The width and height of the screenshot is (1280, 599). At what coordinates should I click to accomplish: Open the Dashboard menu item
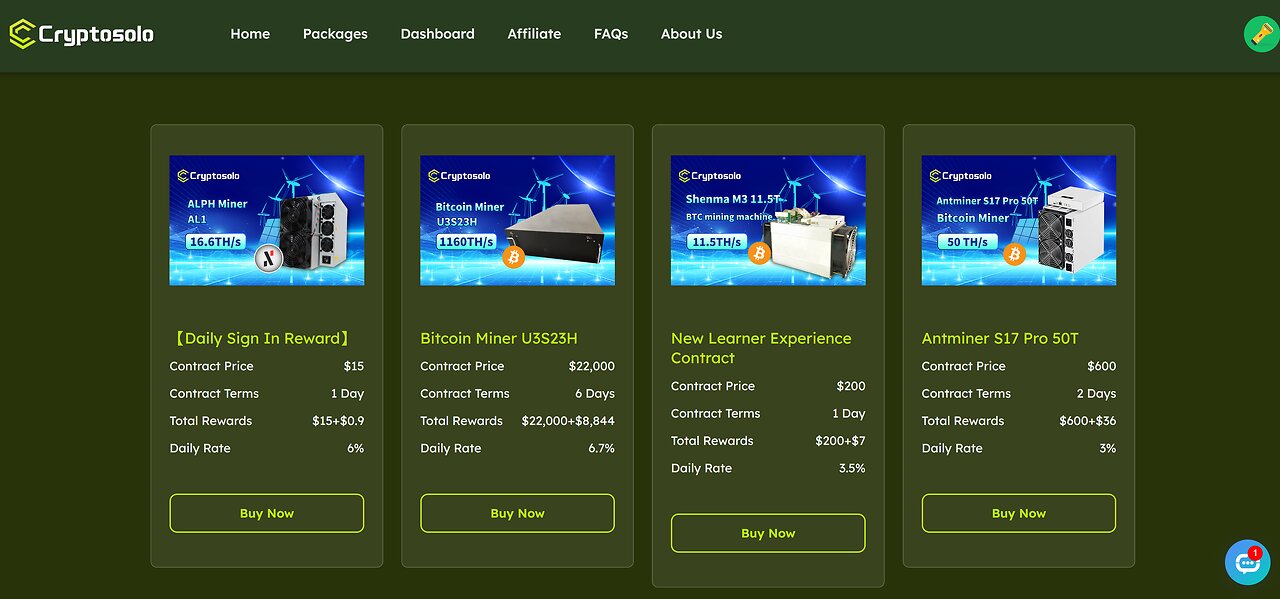click(437, 34)
